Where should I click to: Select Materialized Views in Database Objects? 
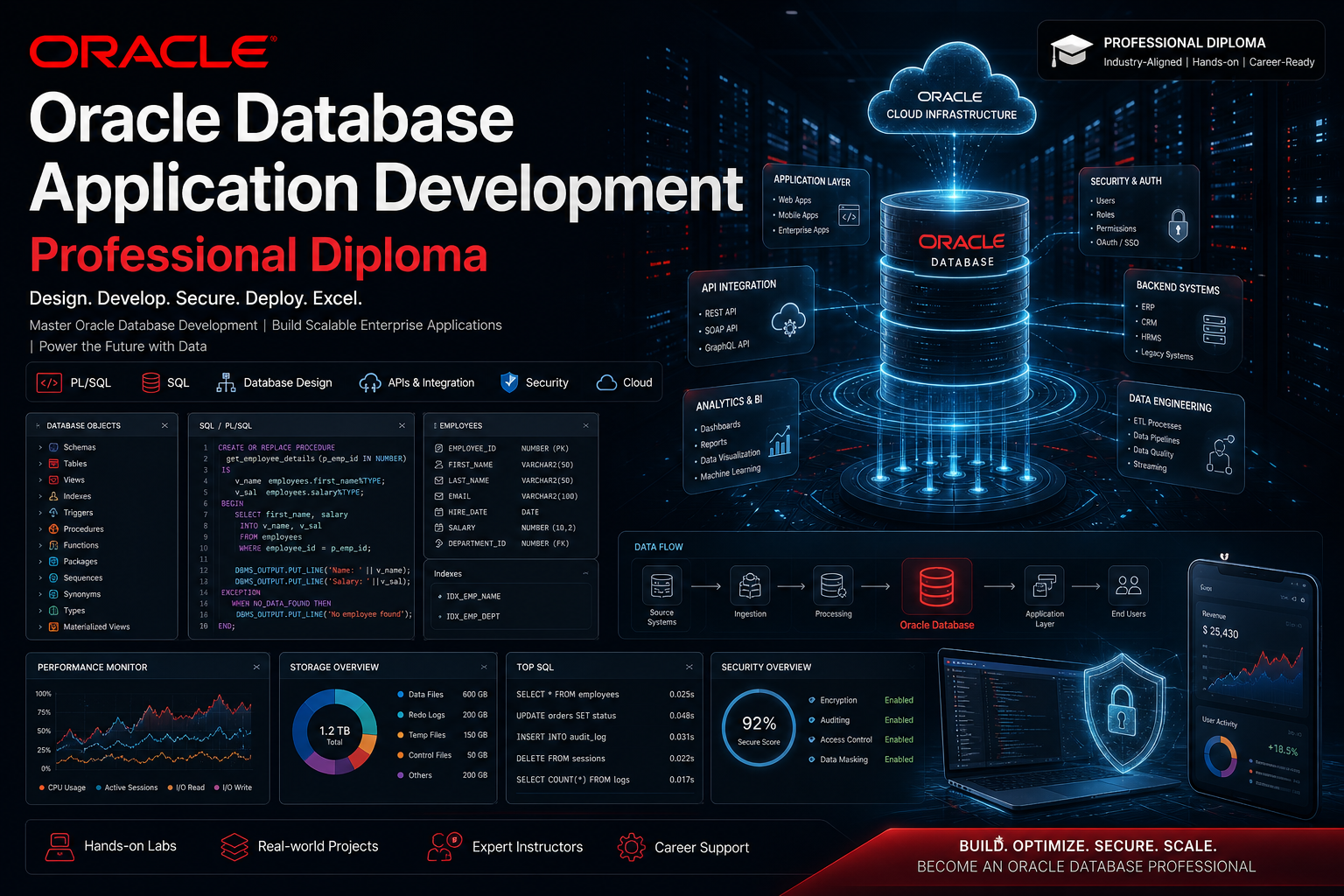pos(96,626)
